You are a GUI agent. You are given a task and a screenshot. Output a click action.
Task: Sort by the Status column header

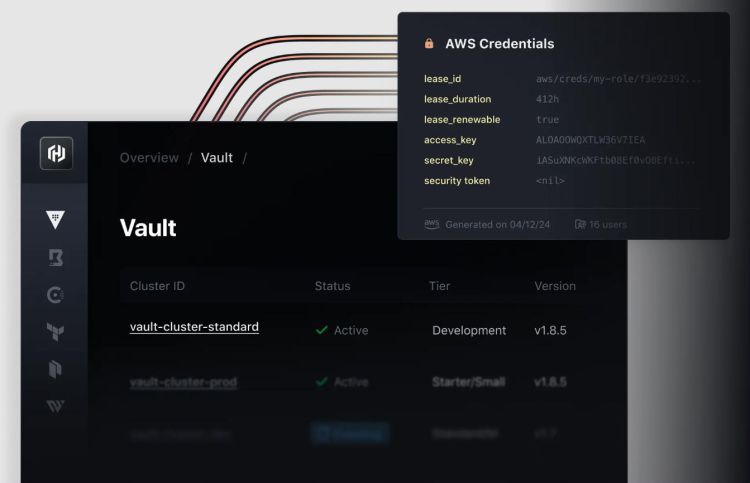(332, 286)
